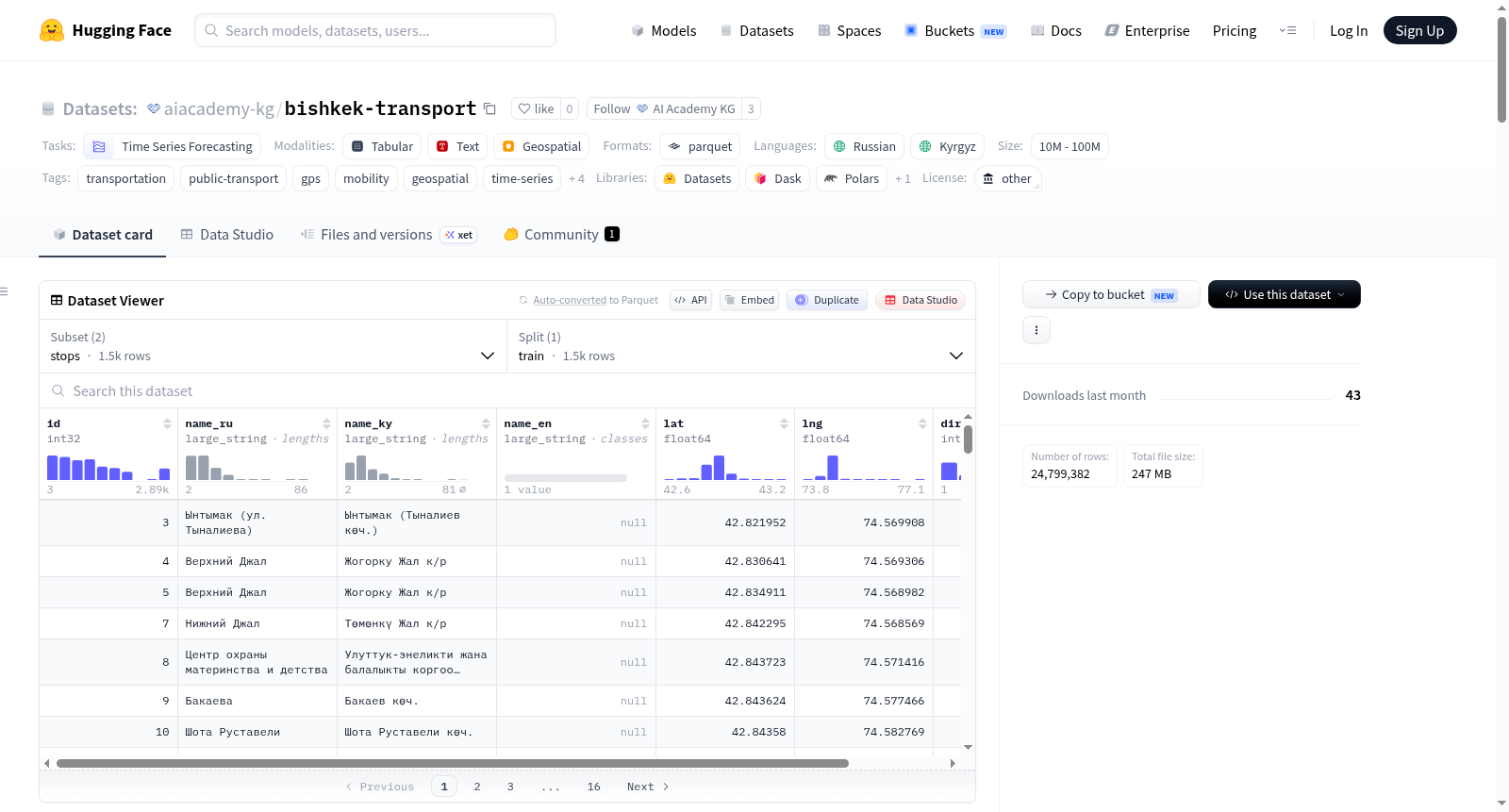The height and width of the screenshot is (812, 1509).
Task: Click the API button in Dataset Viewer
Action: point(690,300)
